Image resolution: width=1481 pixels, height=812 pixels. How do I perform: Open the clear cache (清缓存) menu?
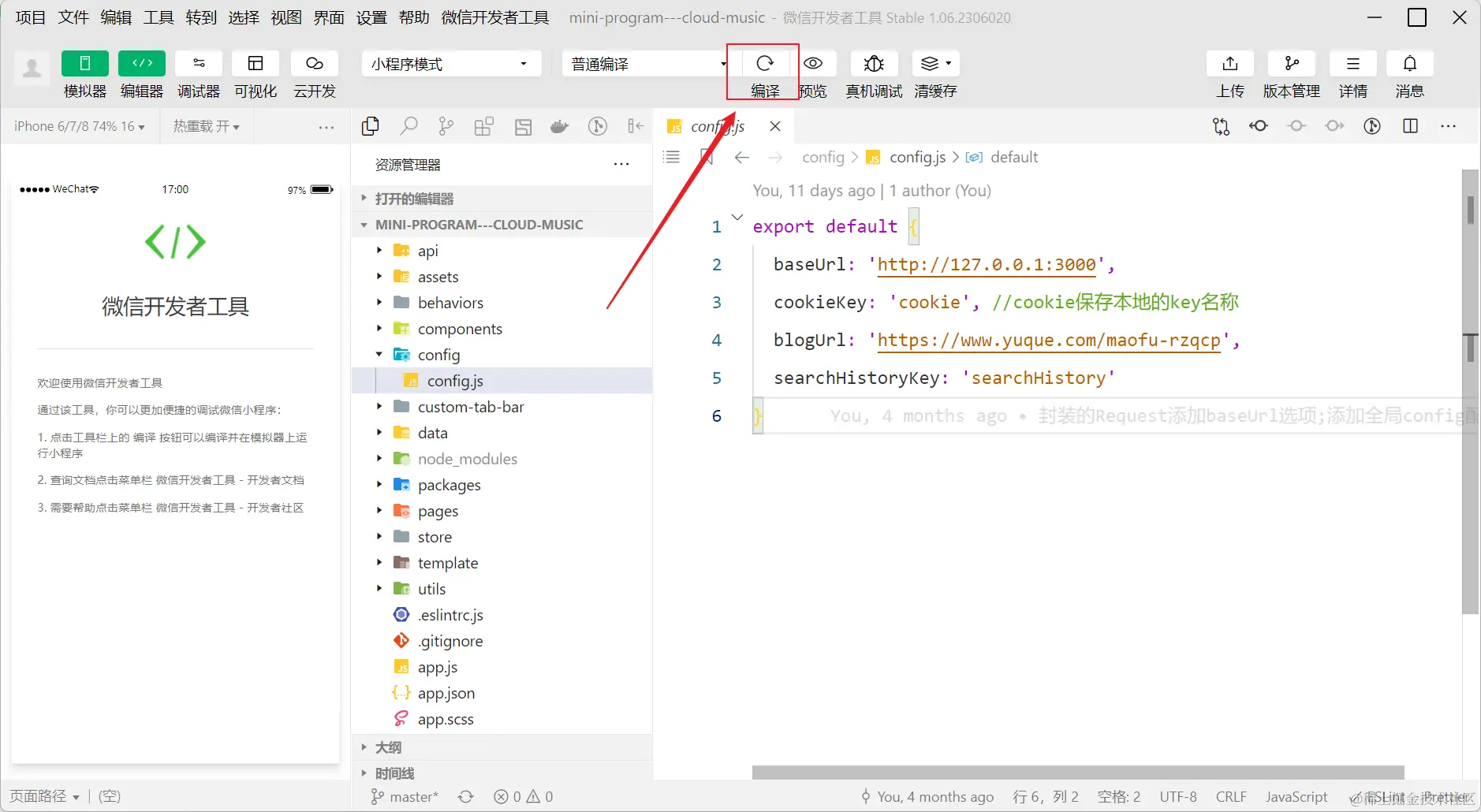[935, 63]
